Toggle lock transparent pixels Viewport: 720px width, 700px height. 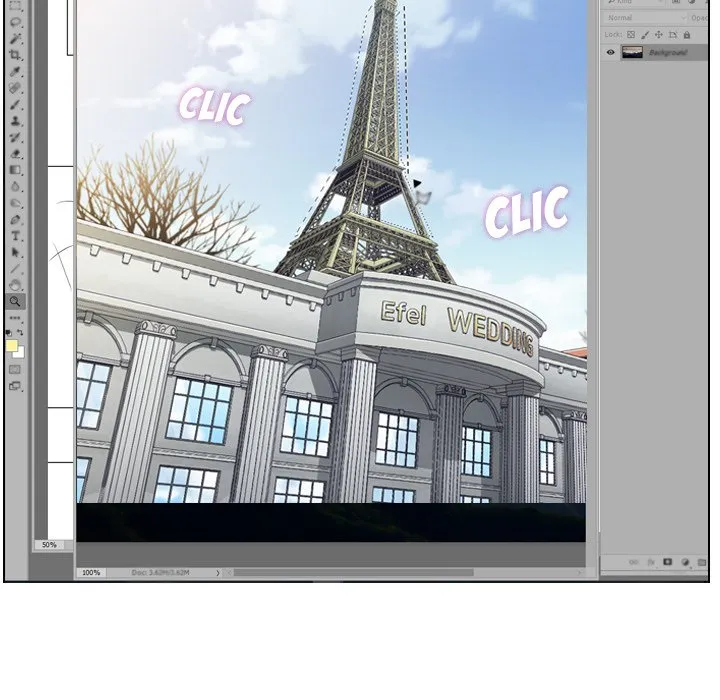(x=633, y=34)
